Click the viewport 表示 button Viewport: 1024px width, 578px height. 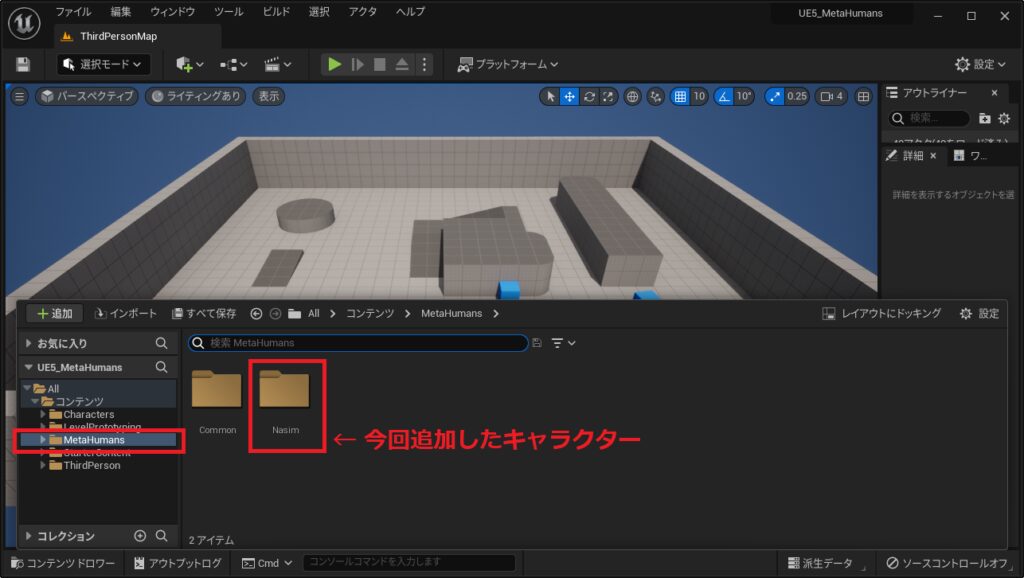268,96
